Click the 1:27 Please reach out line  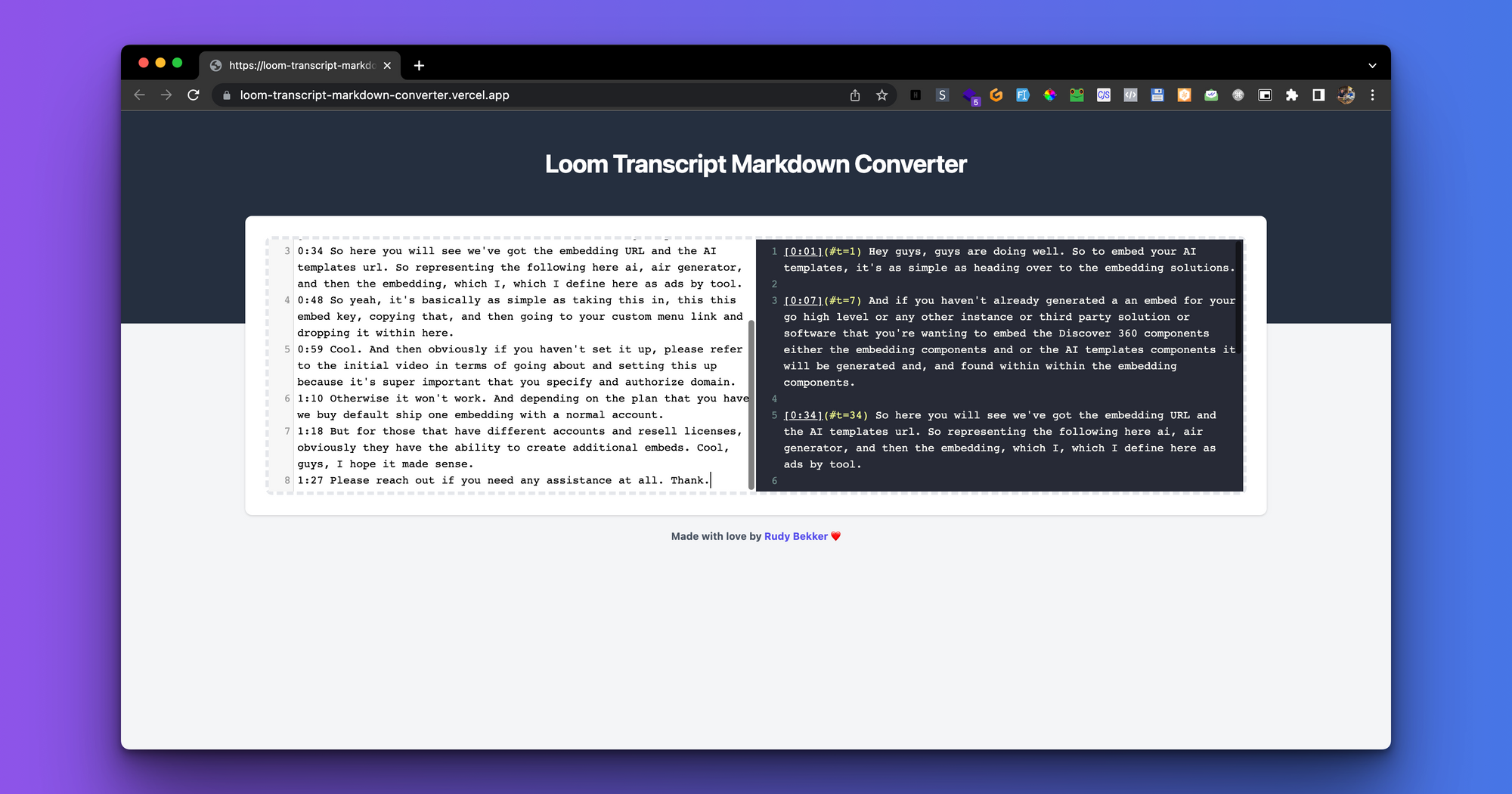coord(503,481)
